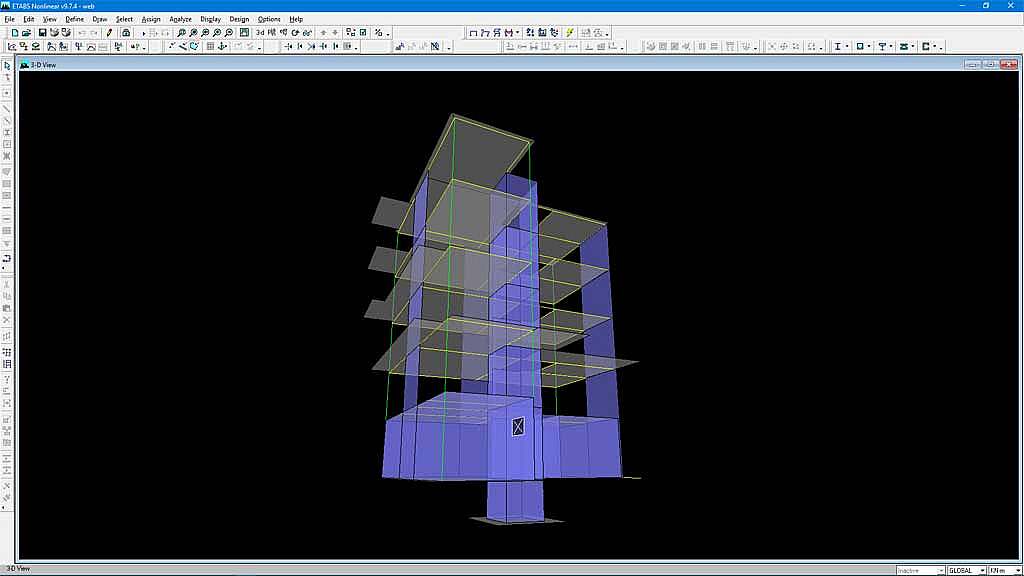1024x576 pixels.
Task: Click the New Model icon
Action: pos(15,33)
